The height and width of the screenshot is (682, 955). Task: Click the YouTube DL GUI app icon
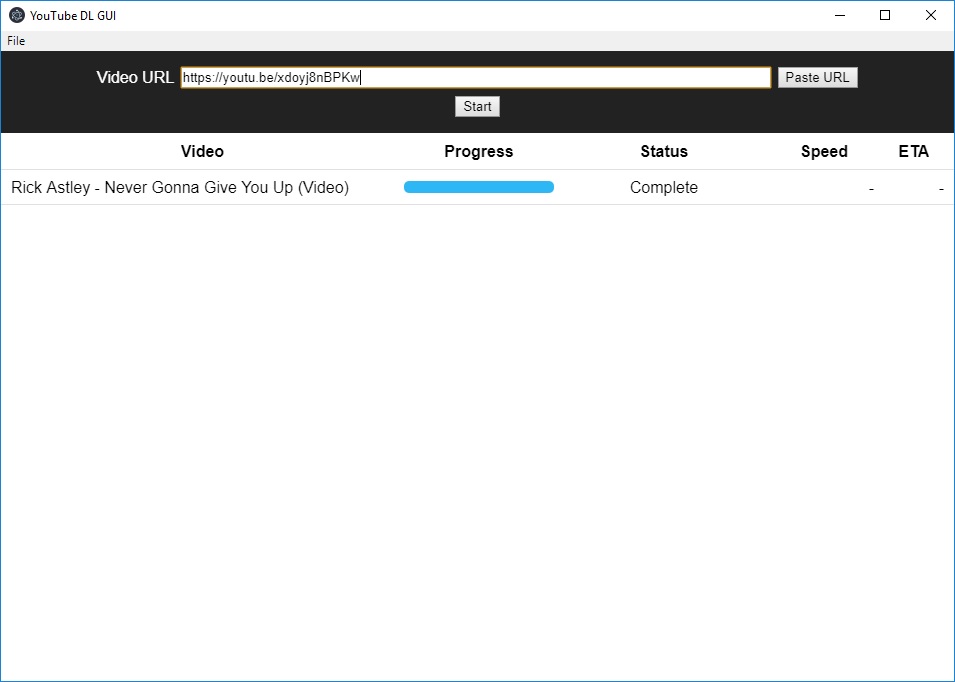click(x=16, y=15)
